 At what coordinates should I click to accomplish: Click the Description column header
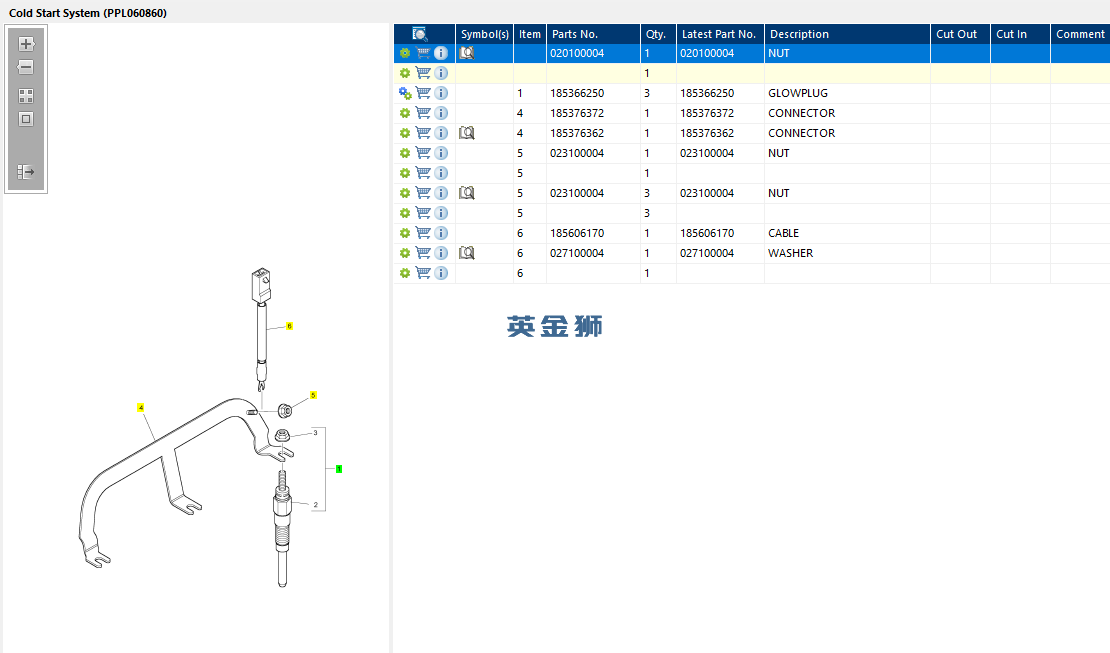(847, 34)
